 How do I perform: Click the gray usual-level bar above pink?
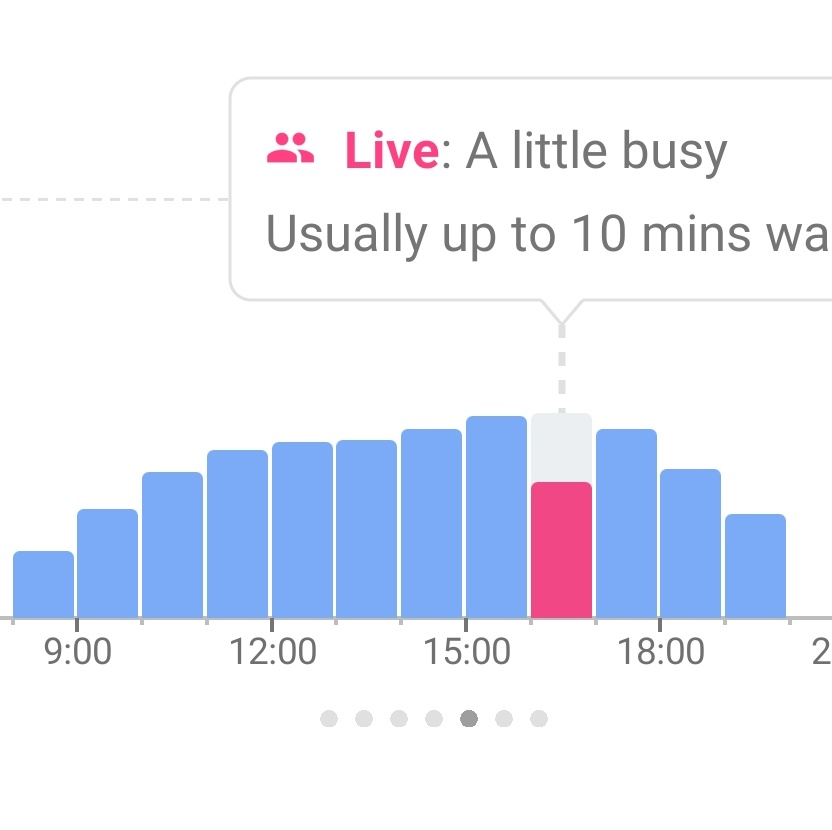point(561,447)
